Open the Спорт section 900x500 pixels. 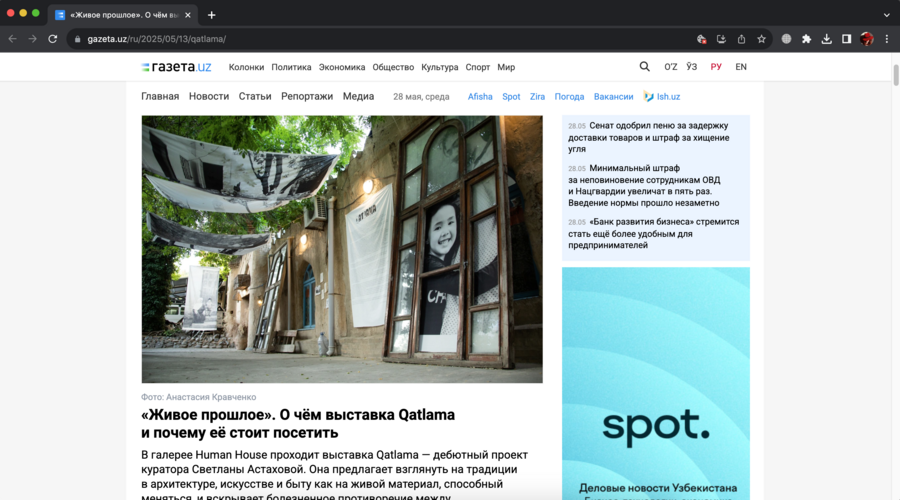click(478, 67)
